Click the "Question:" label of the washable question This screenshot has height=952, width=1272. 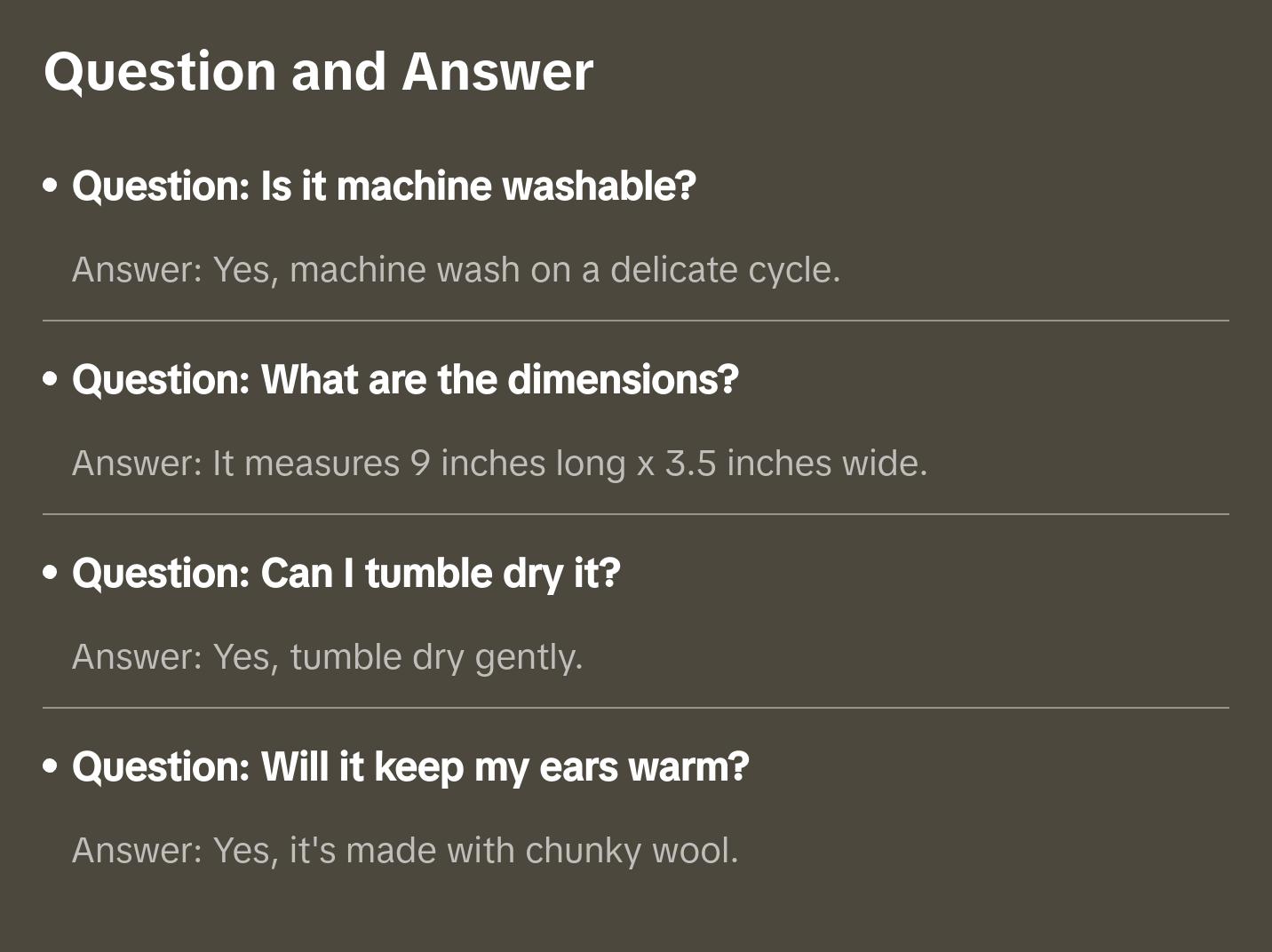161,186
